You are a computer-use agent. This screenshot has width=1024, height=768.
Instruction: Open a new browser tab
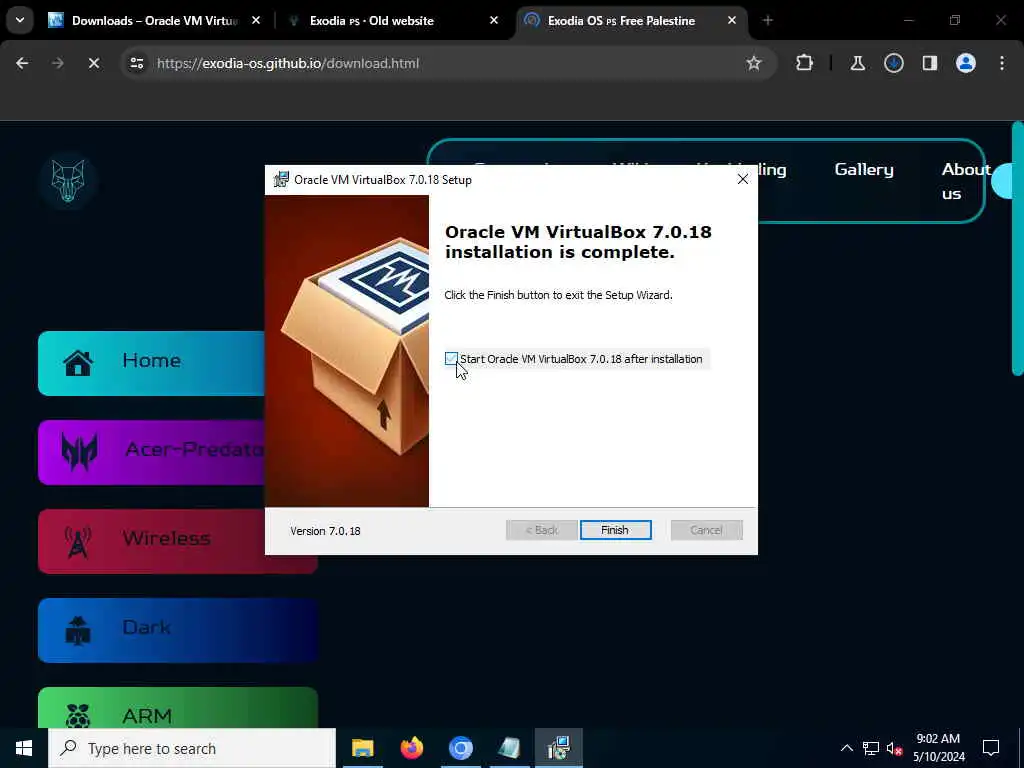(x=768, y=21)
